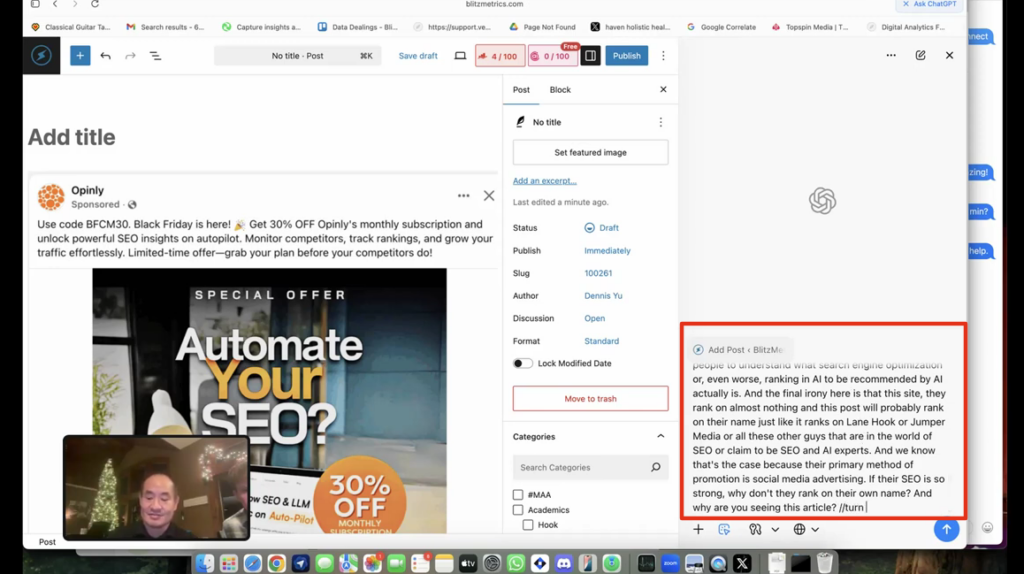Toggle the settings sidebar panel icon
1024x574 pixels.
click(x=591, y=56)
